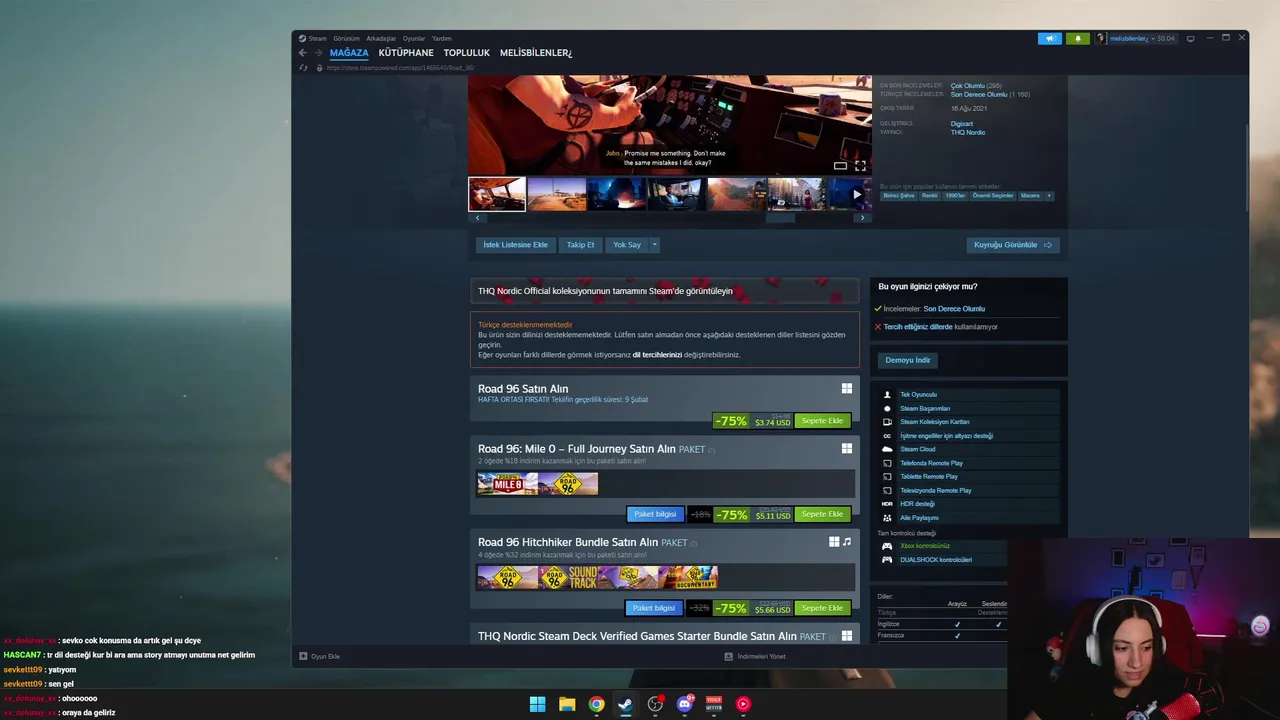1280x720 pixels.
Task: Open the Oyunlar menu
Action: coord(414,38)
